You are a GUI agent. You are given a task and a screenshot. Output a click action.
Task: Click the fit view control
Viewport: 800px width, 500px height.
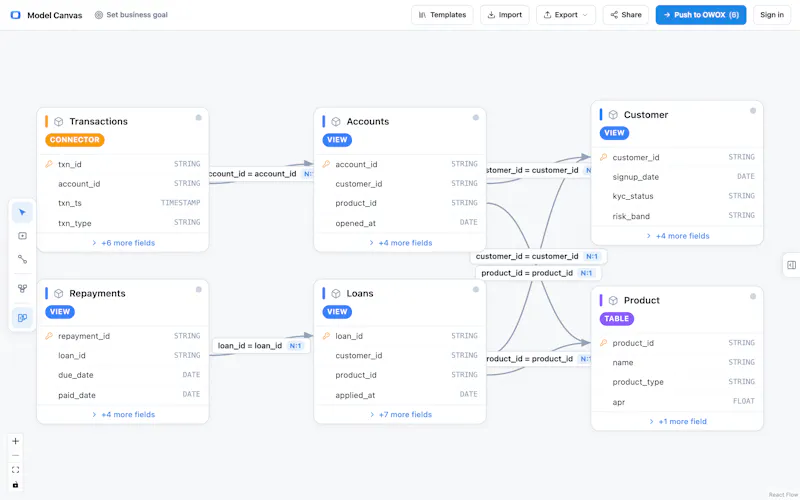tap(15, 470)
